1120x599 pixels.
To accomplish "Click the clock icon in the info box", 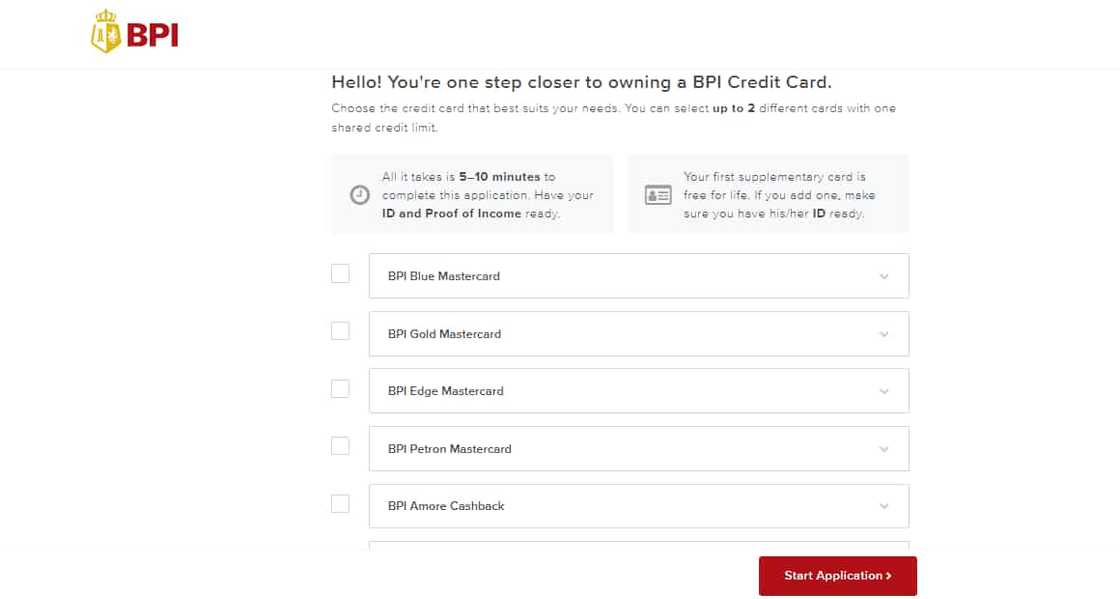I will pos(360,195).
